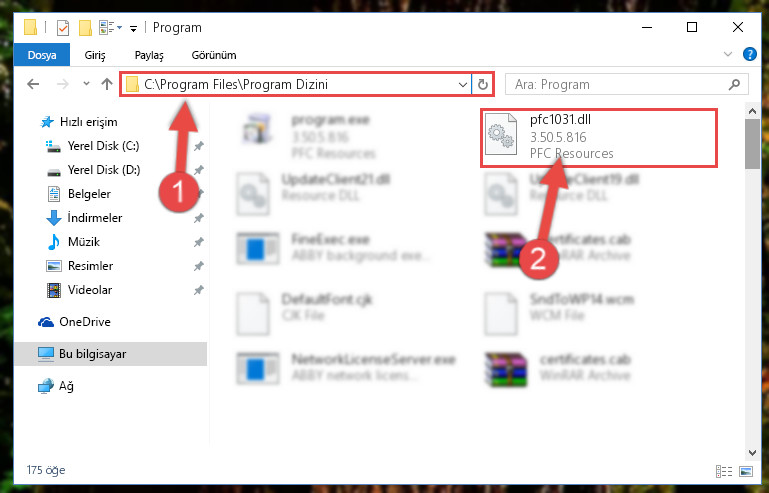Viewport: 769px width, 493px height.
Task: Click the Ara: Program search field
Action: click(x=627, y=84)
